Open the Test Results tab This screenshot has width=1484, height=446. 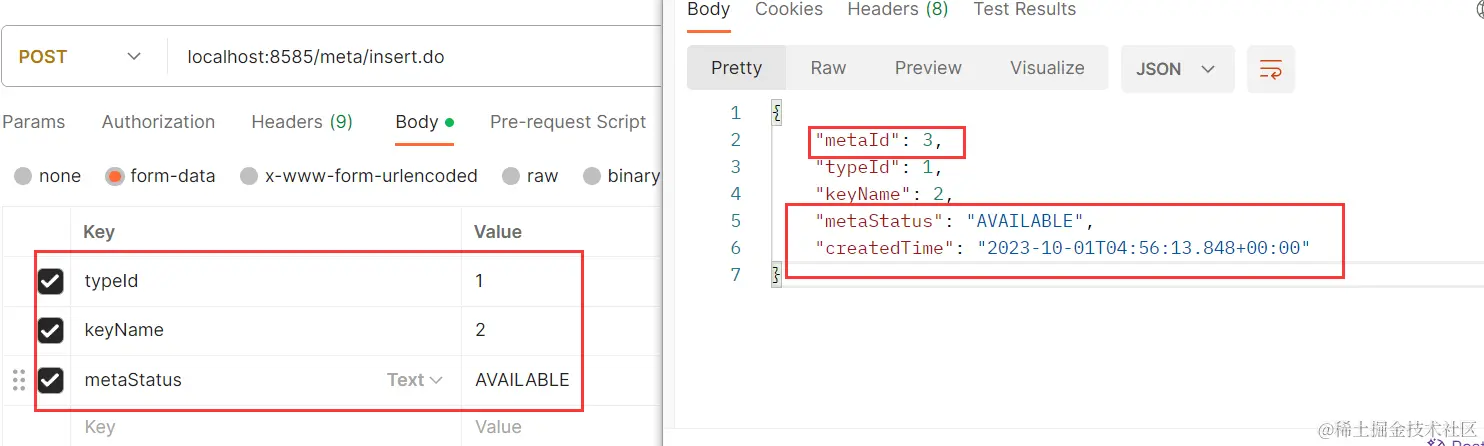[x=1025, y=10]
